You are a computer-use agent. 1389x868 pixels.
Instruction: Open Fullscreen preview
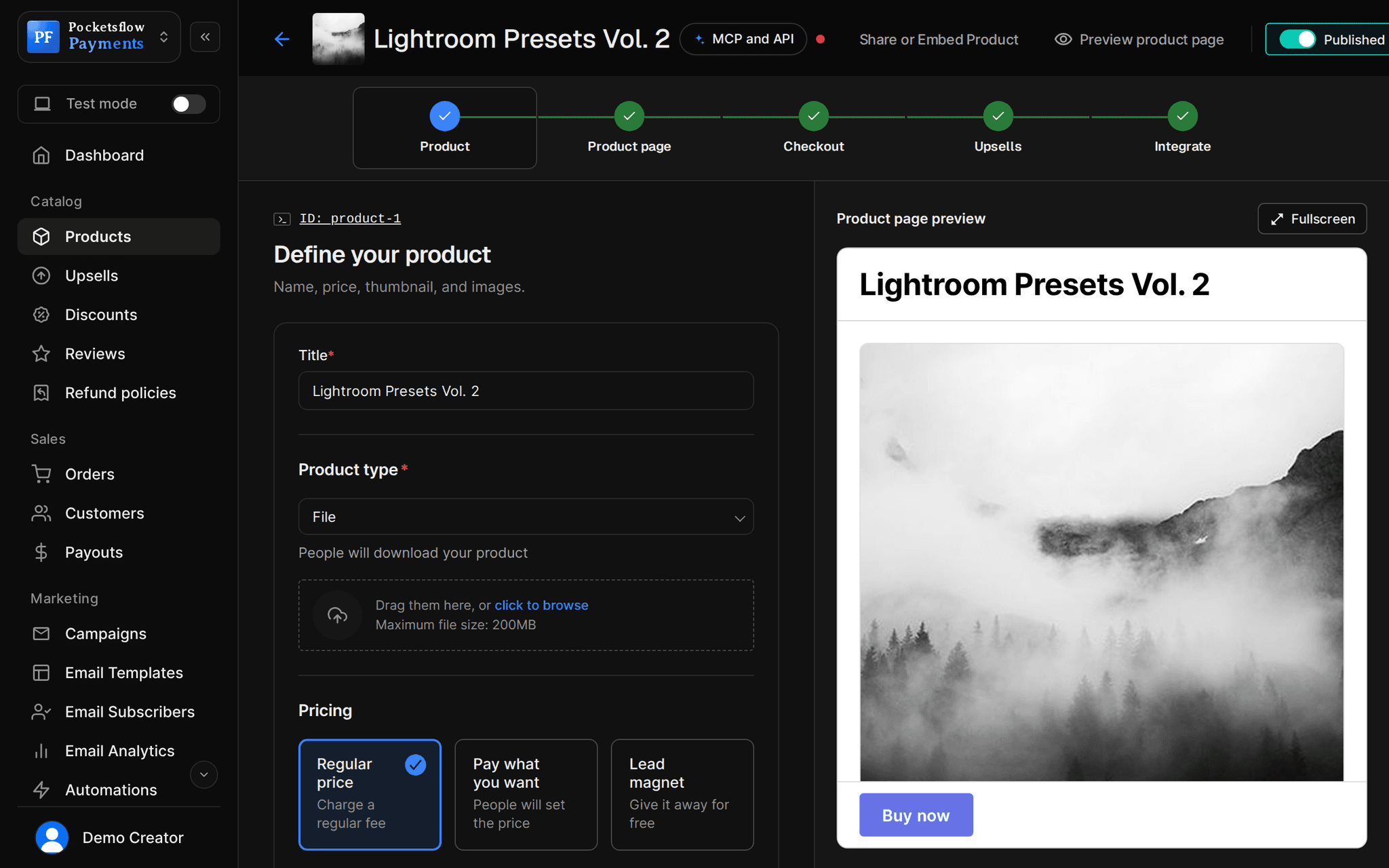(x=1312, y=219)
